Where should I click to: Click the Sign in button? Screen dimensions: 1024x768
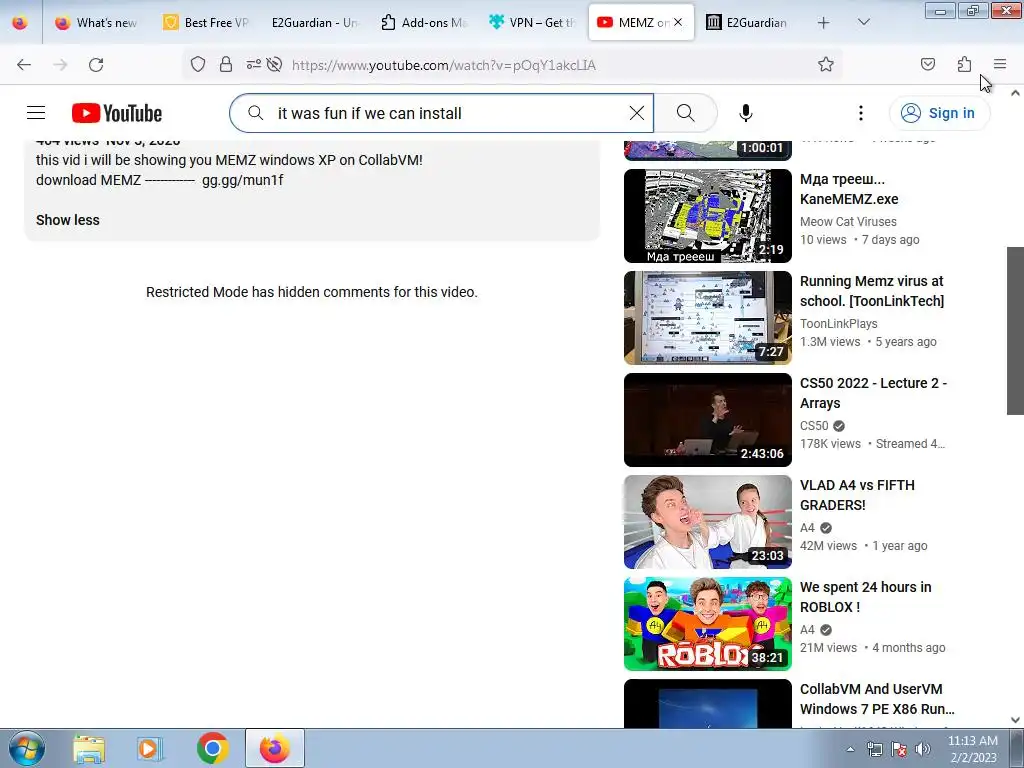pos(939,113)
